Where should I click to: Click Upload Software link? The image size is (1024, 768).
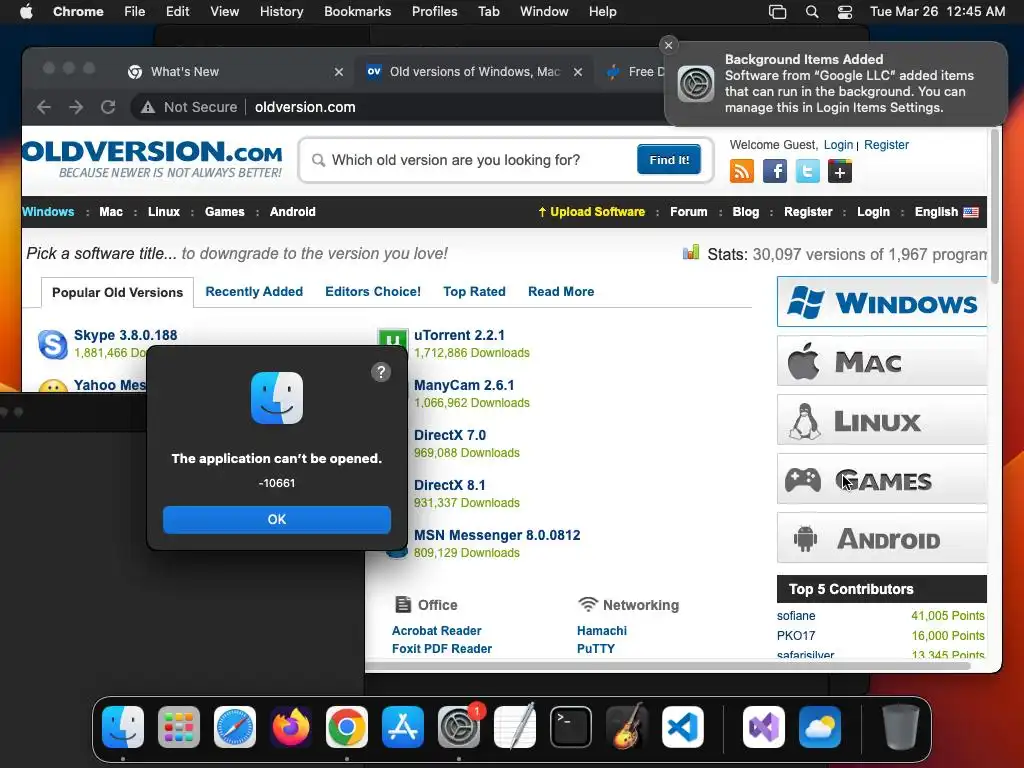point(592,212)
